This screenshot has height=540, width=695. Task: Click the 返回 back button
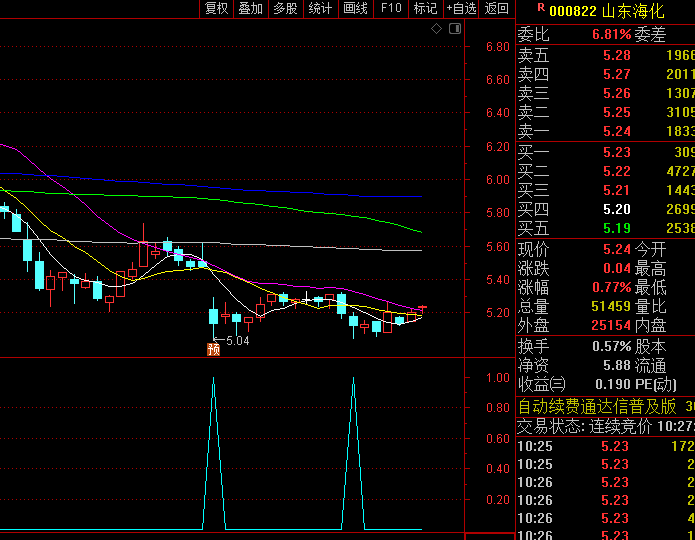click(496, 9)
